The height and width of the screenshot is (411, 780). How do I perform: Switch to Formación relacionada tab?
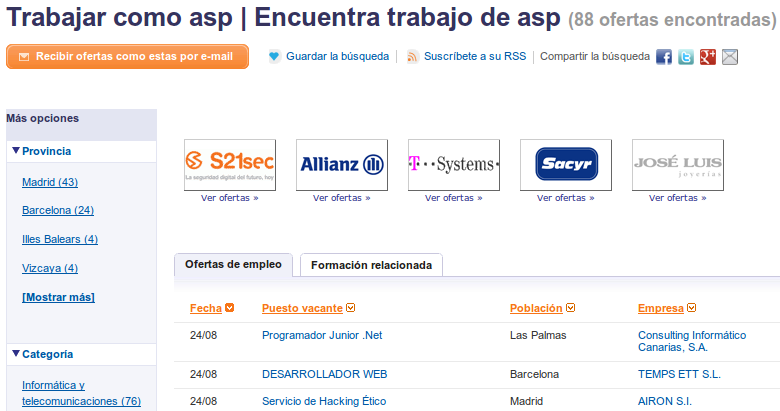371,266
